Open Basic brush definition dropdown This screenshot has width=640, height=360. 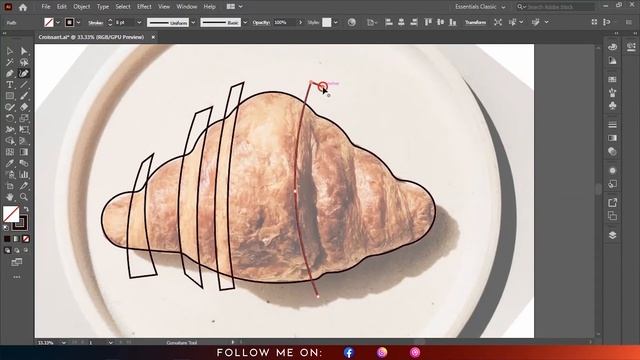click(x=245, y=22)
